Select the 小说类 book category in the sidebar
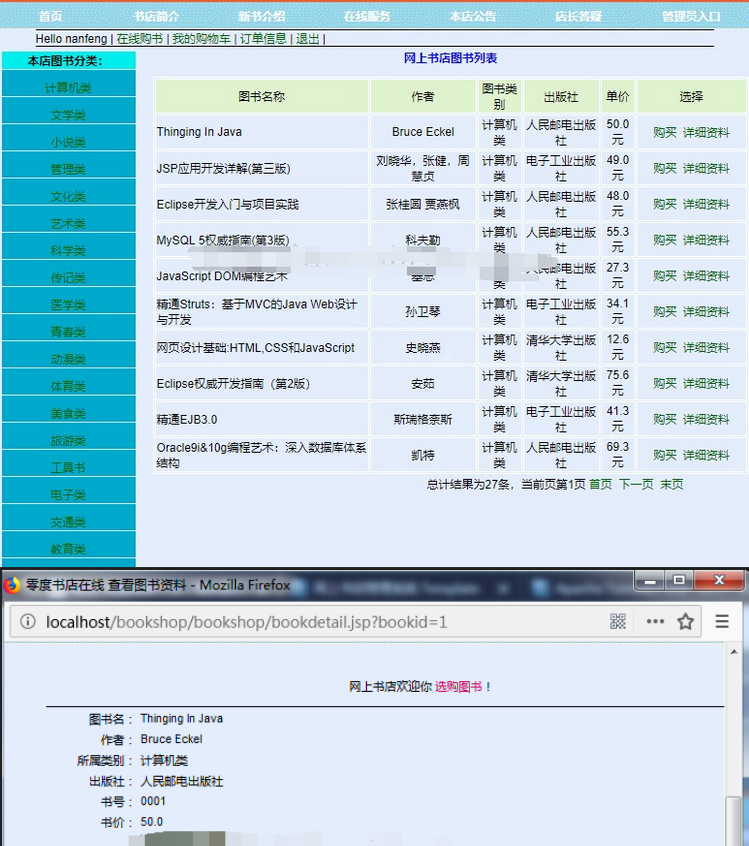The height and width of the screenshot is (846, 749). [x=68, y=143]
